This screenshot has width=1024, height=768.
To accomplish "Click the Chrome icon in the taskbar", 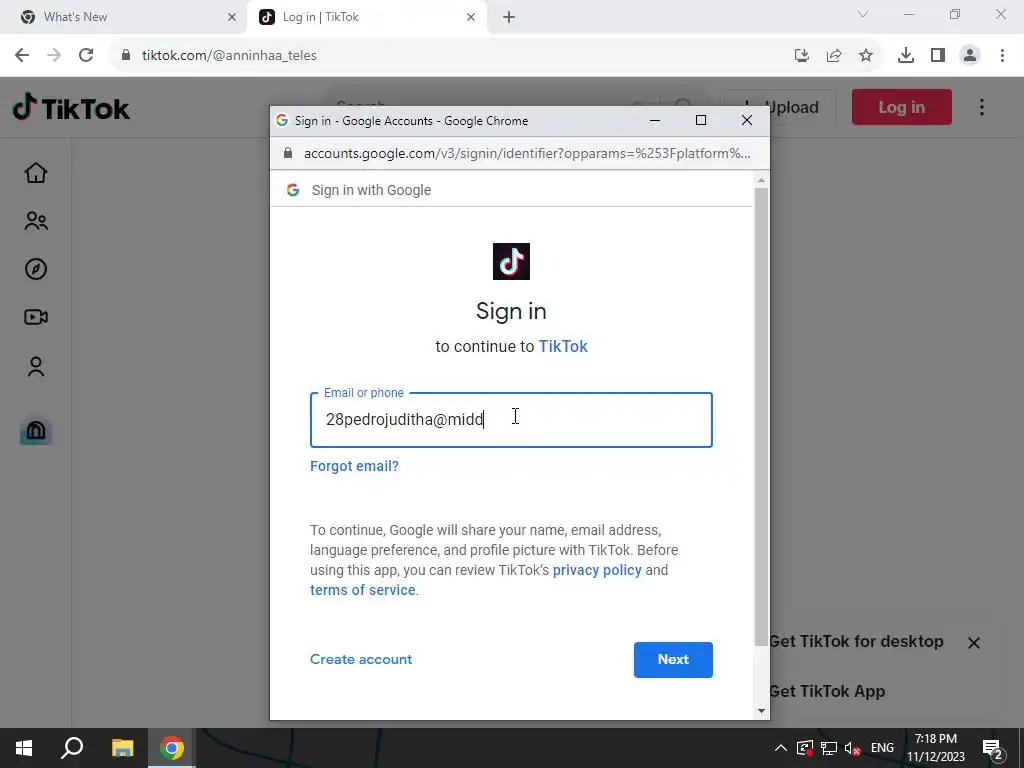I will pos(172,748).
